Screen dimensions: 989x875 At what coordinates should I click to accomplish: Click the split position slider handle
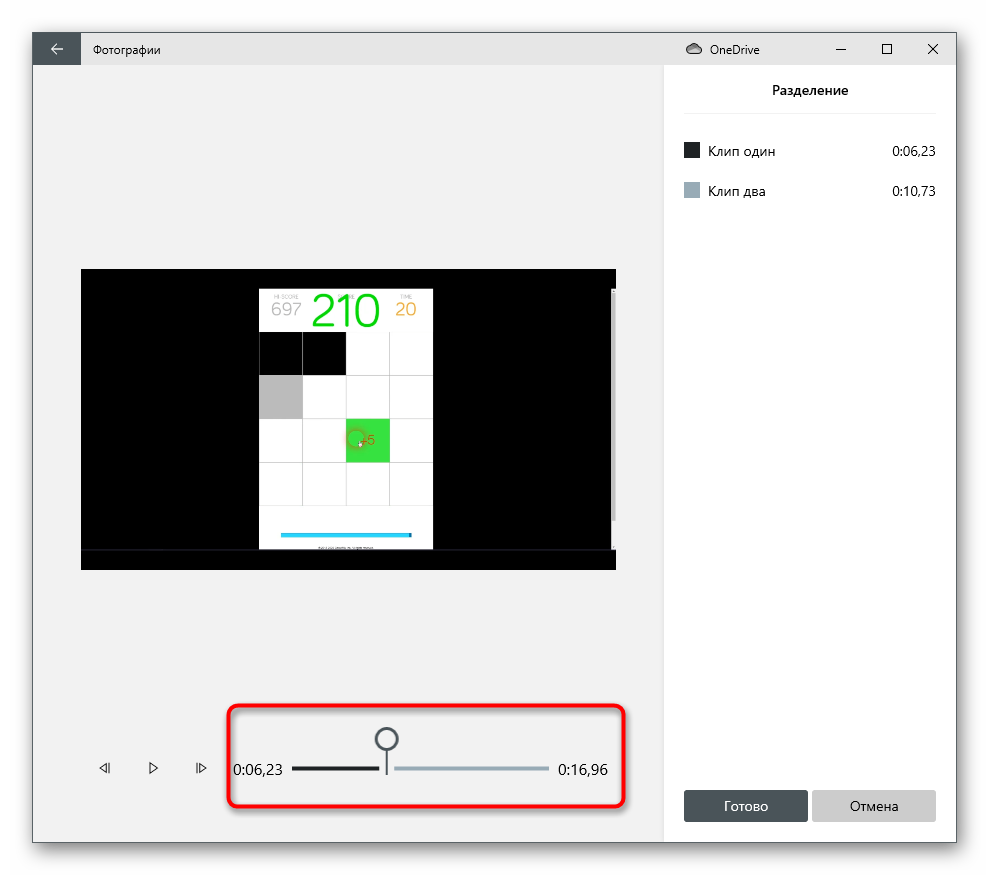point(387,739)
